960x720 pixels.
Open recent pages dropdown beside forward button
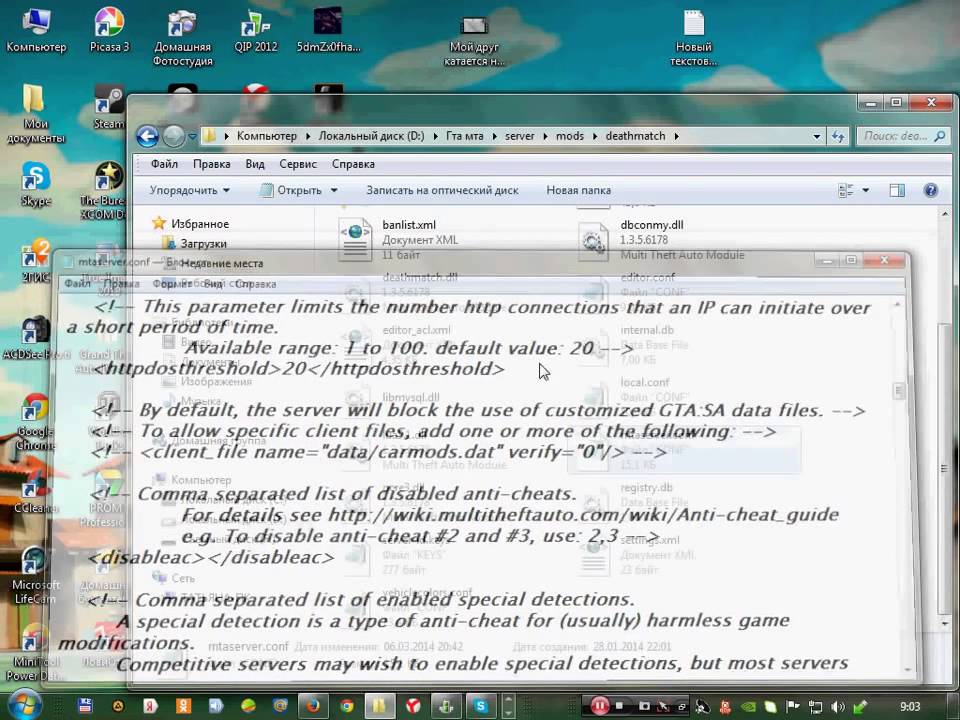pyautogui.click(x=192, y=137)
